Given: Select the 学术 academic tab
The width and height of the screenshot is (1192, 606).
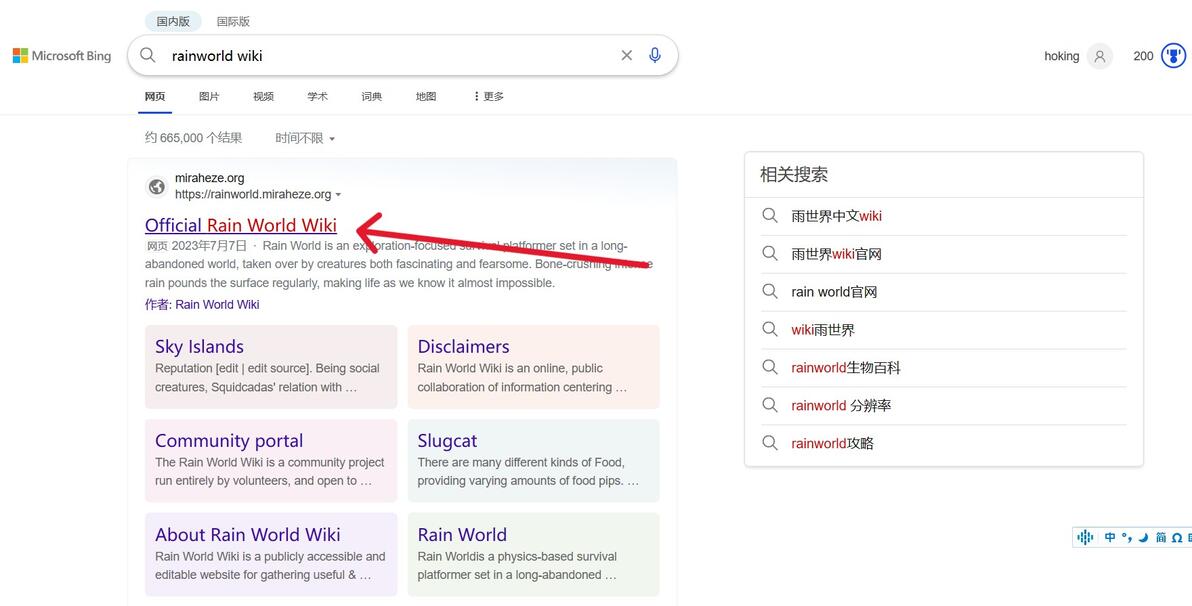Looking at the screenshot, I should click(x=318, y=97).
